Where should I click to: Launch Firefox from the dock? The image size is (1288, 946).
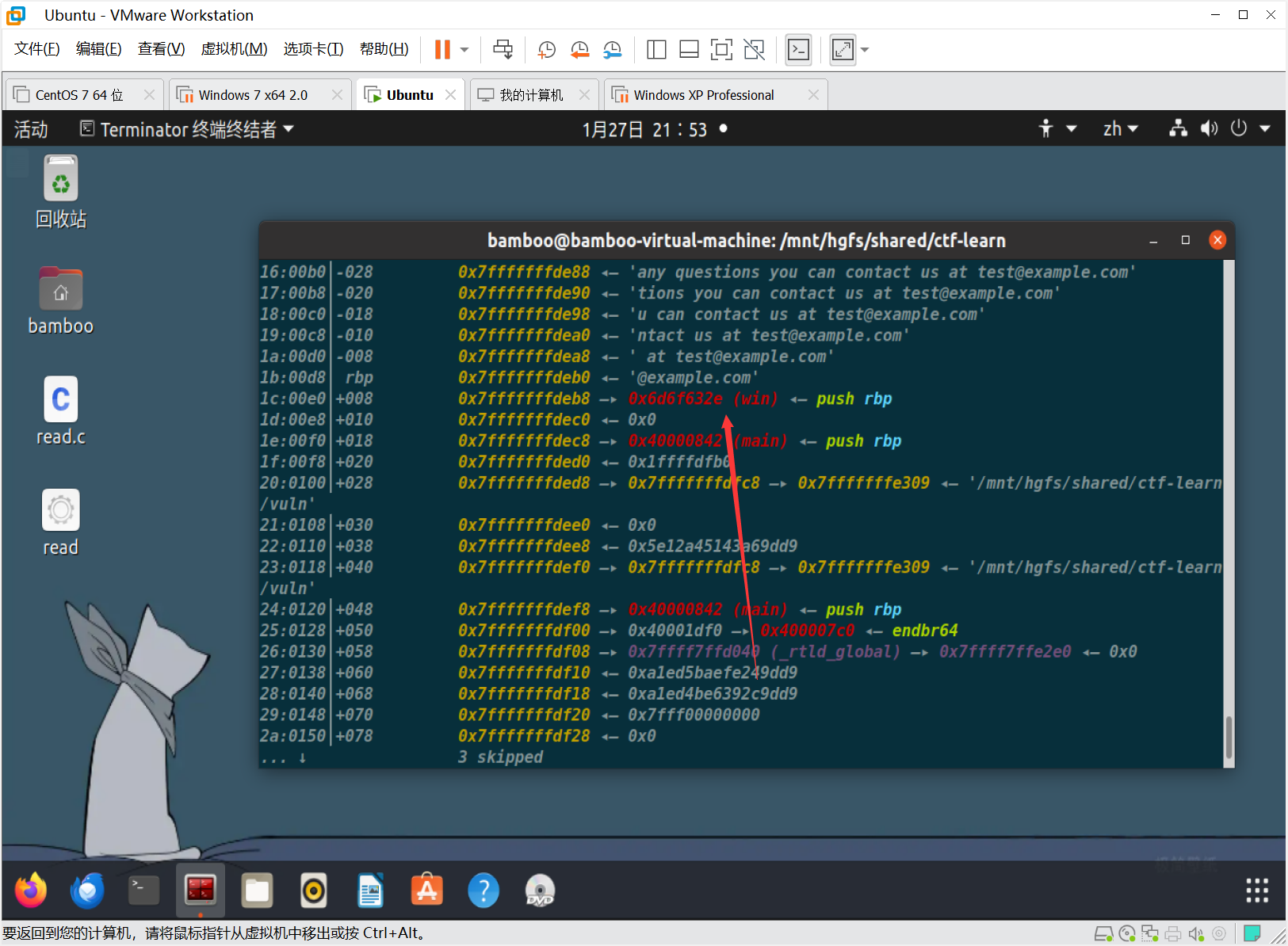[31, 891]
